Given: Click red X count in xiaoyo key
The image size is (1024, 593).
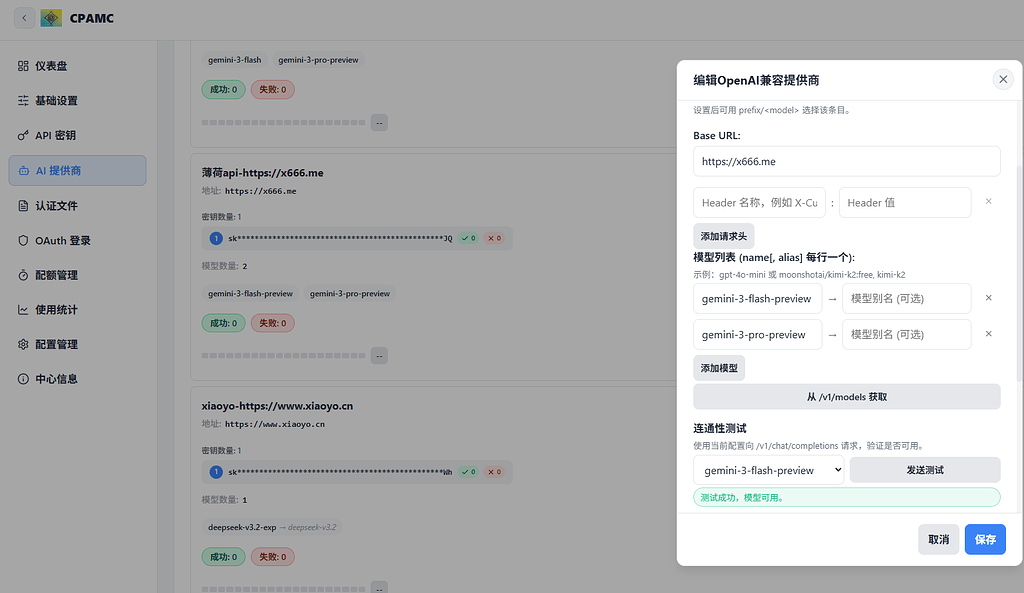Looking at the screenshot, I should click(x=494, y=472).
